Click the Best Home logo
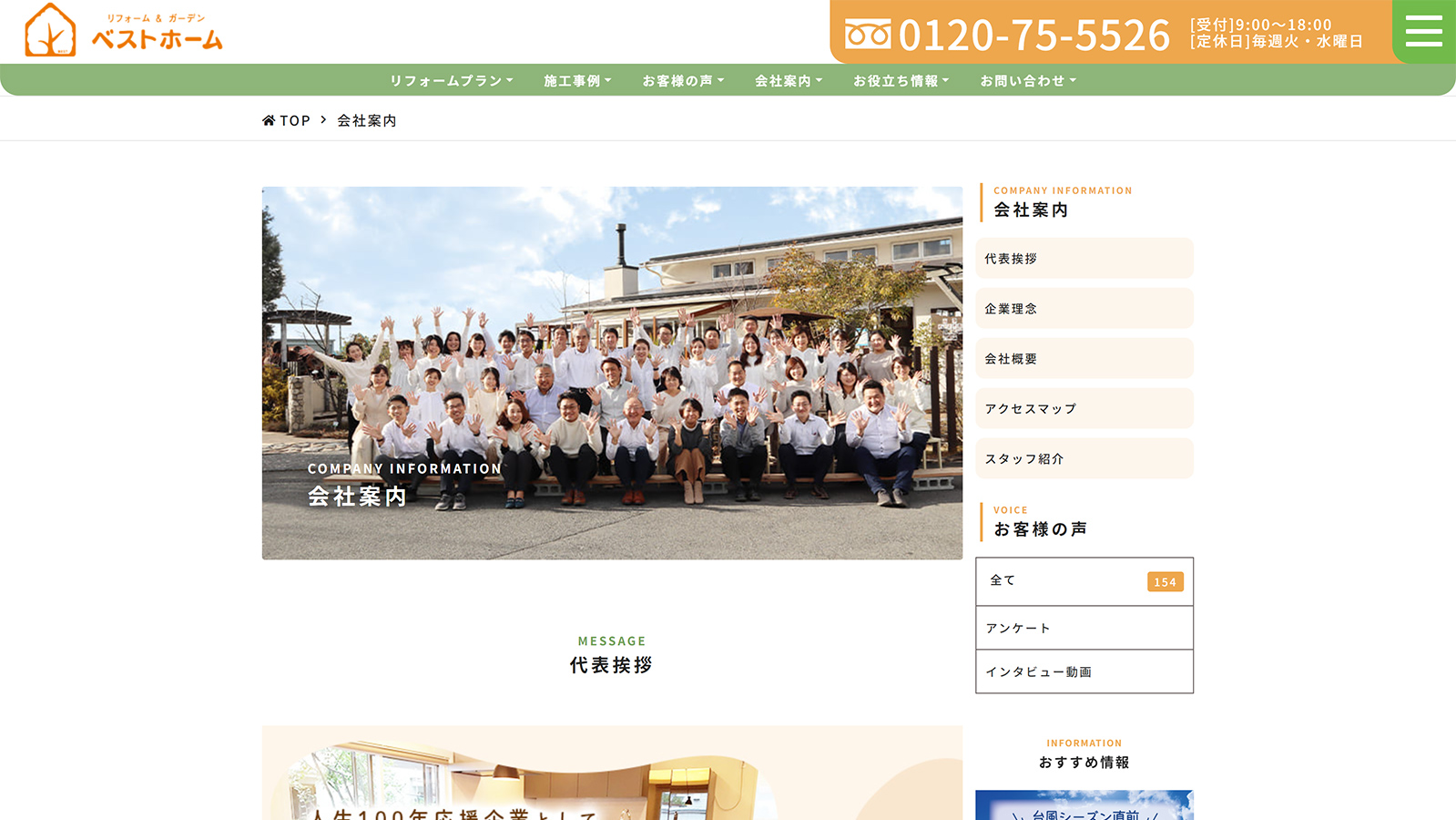 click(124, 31)
